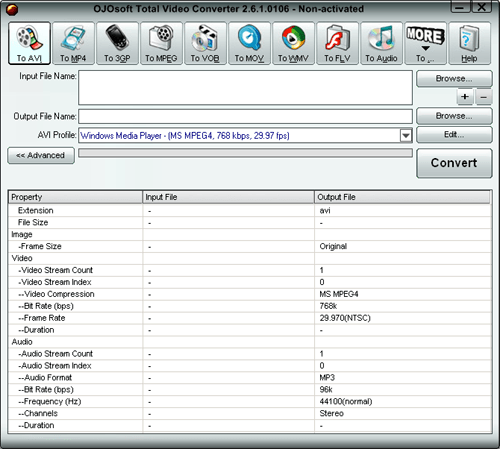Select the To MP4 conversion icon
The image size is (500, 449).
click(x=73, y=43)
